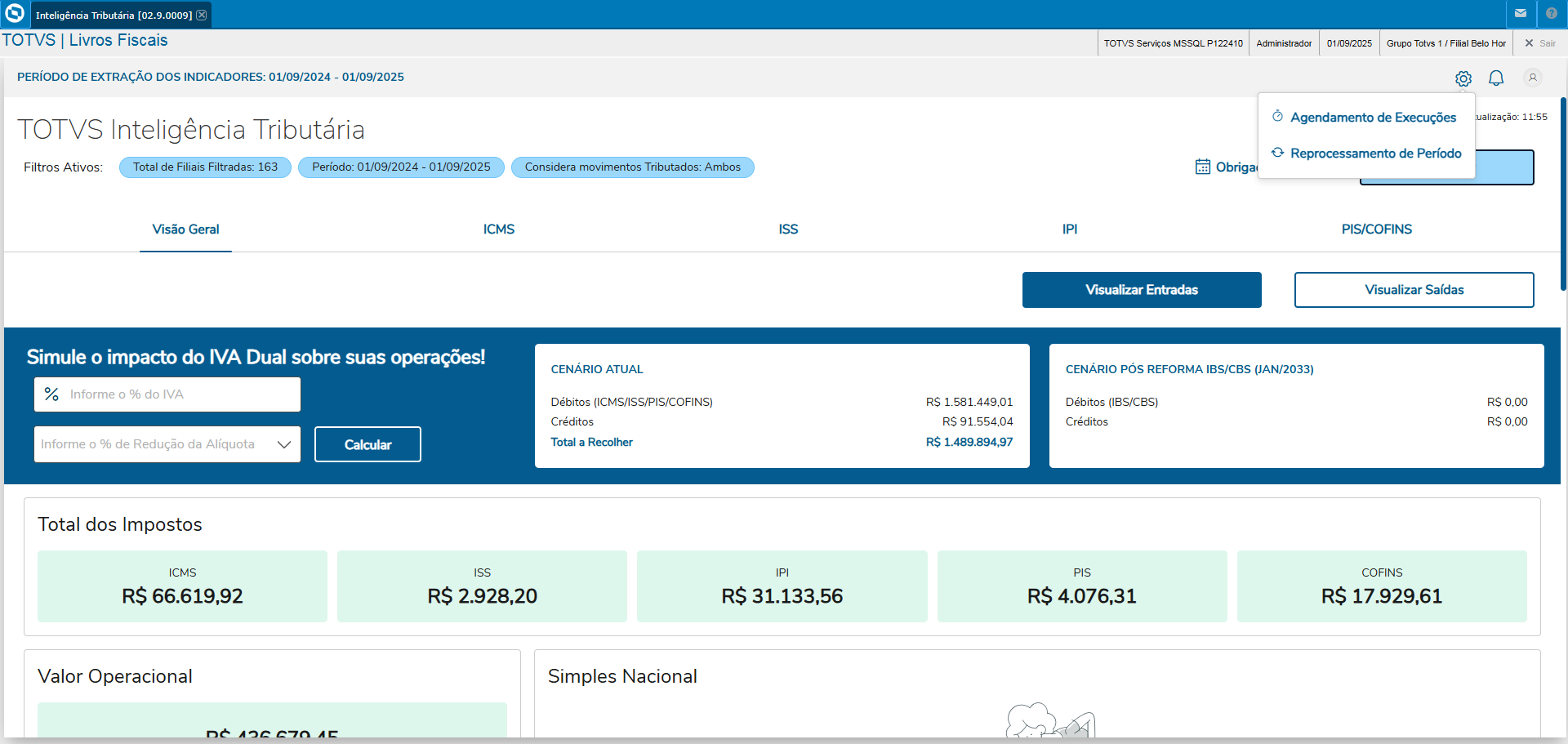Click the Valor Operacional heading
1568x744 pixels.
click(x=115, y=676)
